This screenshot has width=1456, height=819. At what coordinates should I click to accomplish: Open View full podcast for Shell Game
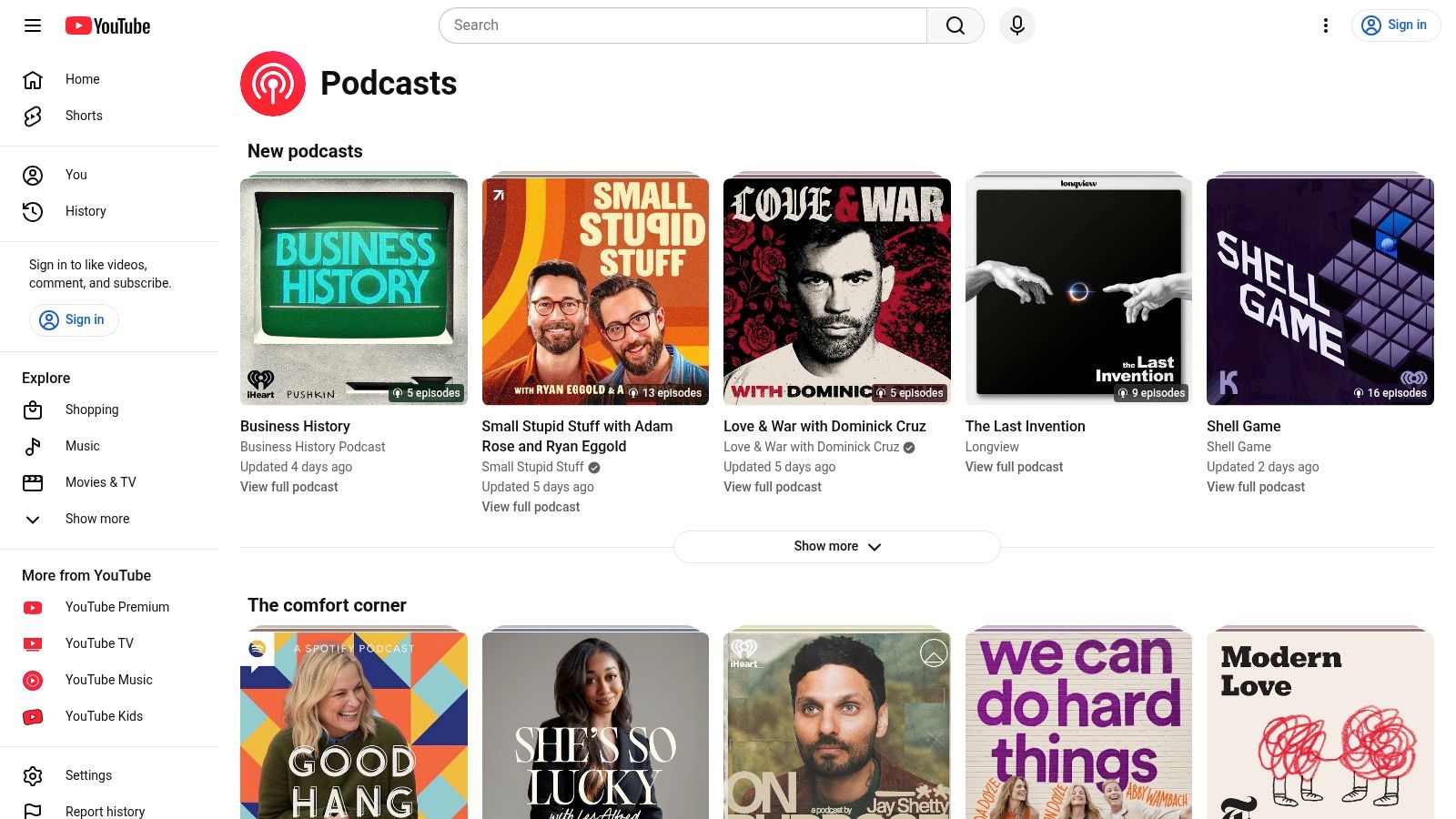tap(1256, 487)
